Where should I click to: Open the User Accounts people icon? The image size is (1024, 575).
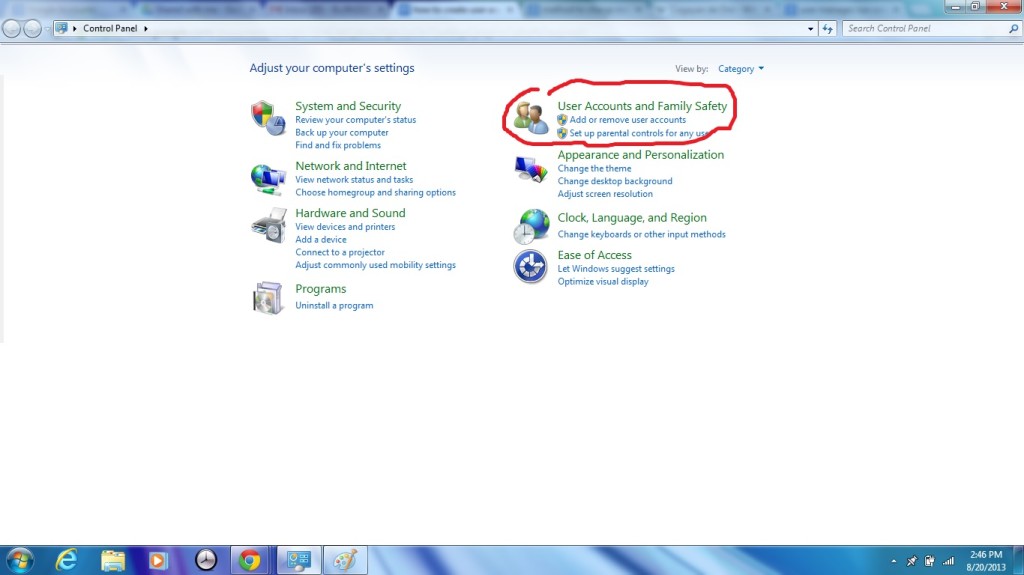[530, 118]
